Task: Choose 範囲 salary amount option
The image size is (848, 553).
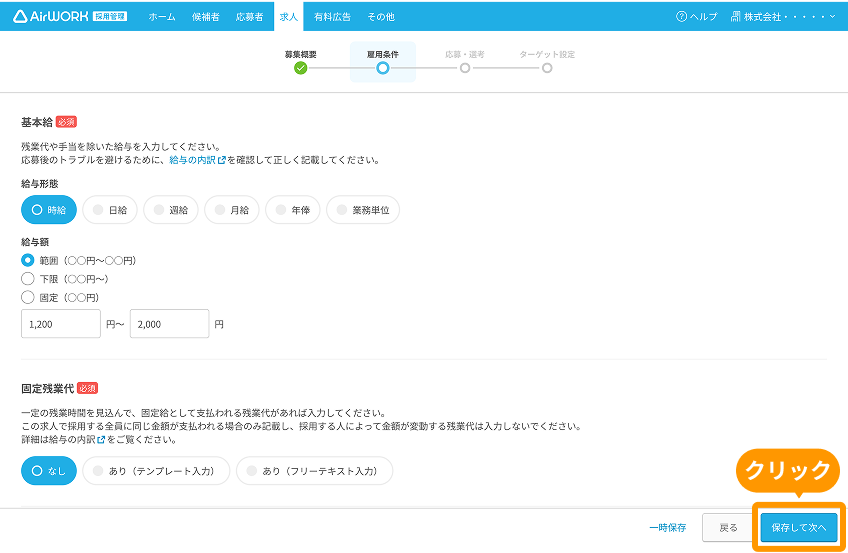Action: pos(28,261)
